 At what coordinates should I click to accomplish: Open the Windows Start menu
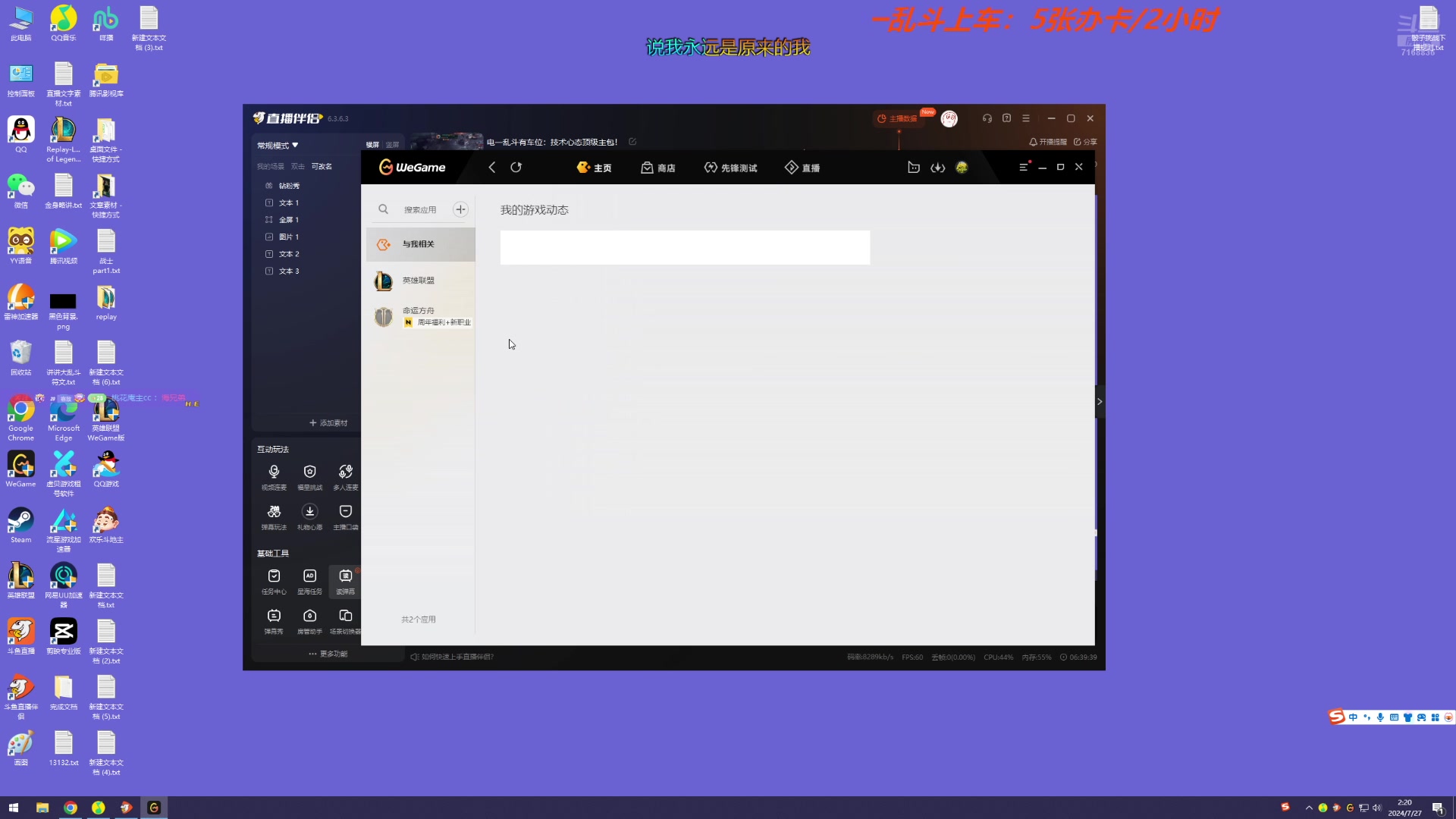point(14,808)
